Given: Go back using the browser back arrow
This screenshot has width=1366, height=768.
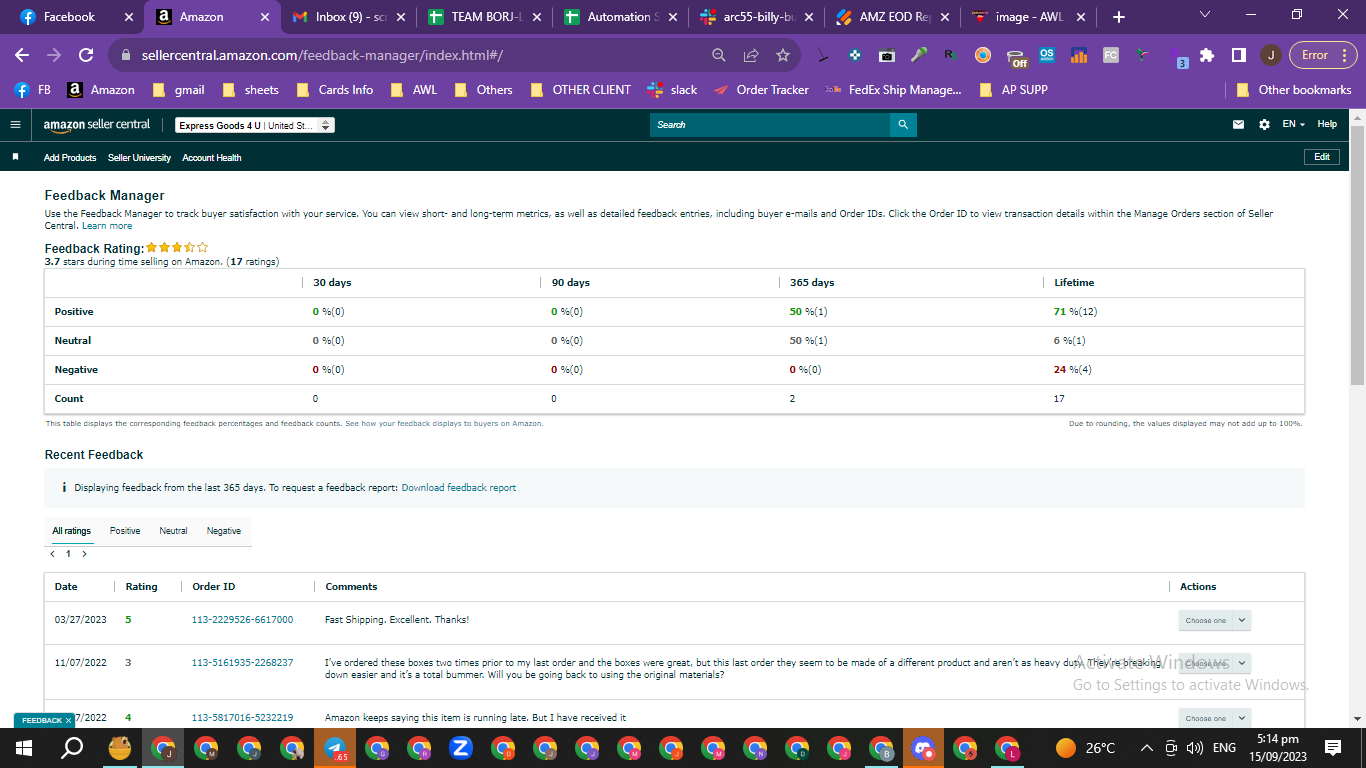Looking at the screenshot, I should (22, 55).
